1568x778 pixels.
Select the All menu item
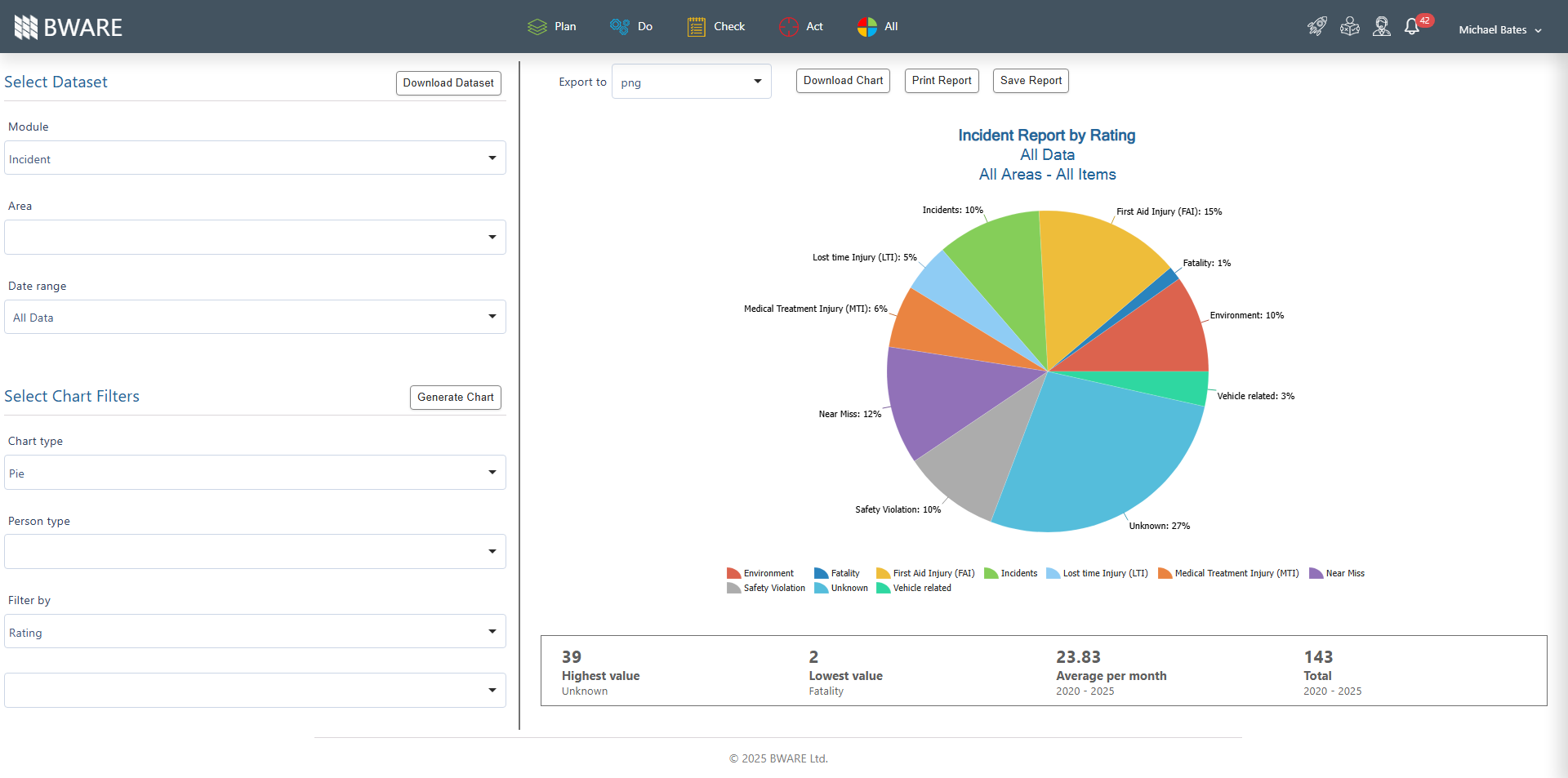coord(878,27)
